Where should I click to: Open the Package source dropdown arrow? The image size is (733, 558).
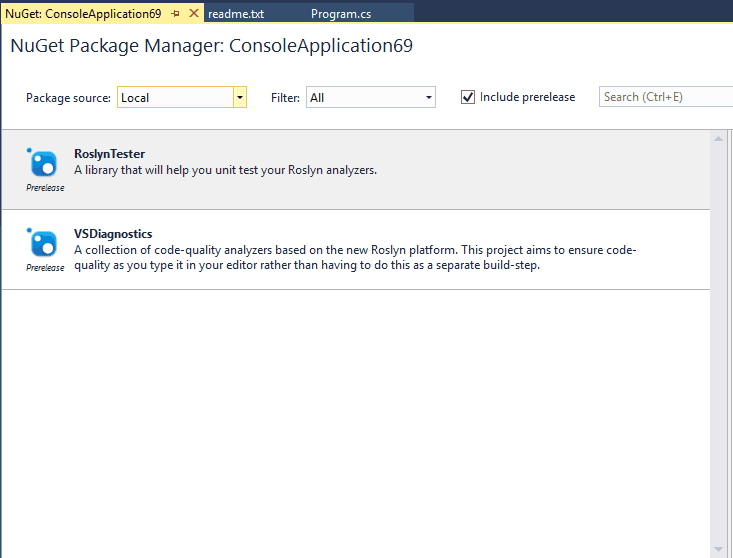tap(240, 97)
